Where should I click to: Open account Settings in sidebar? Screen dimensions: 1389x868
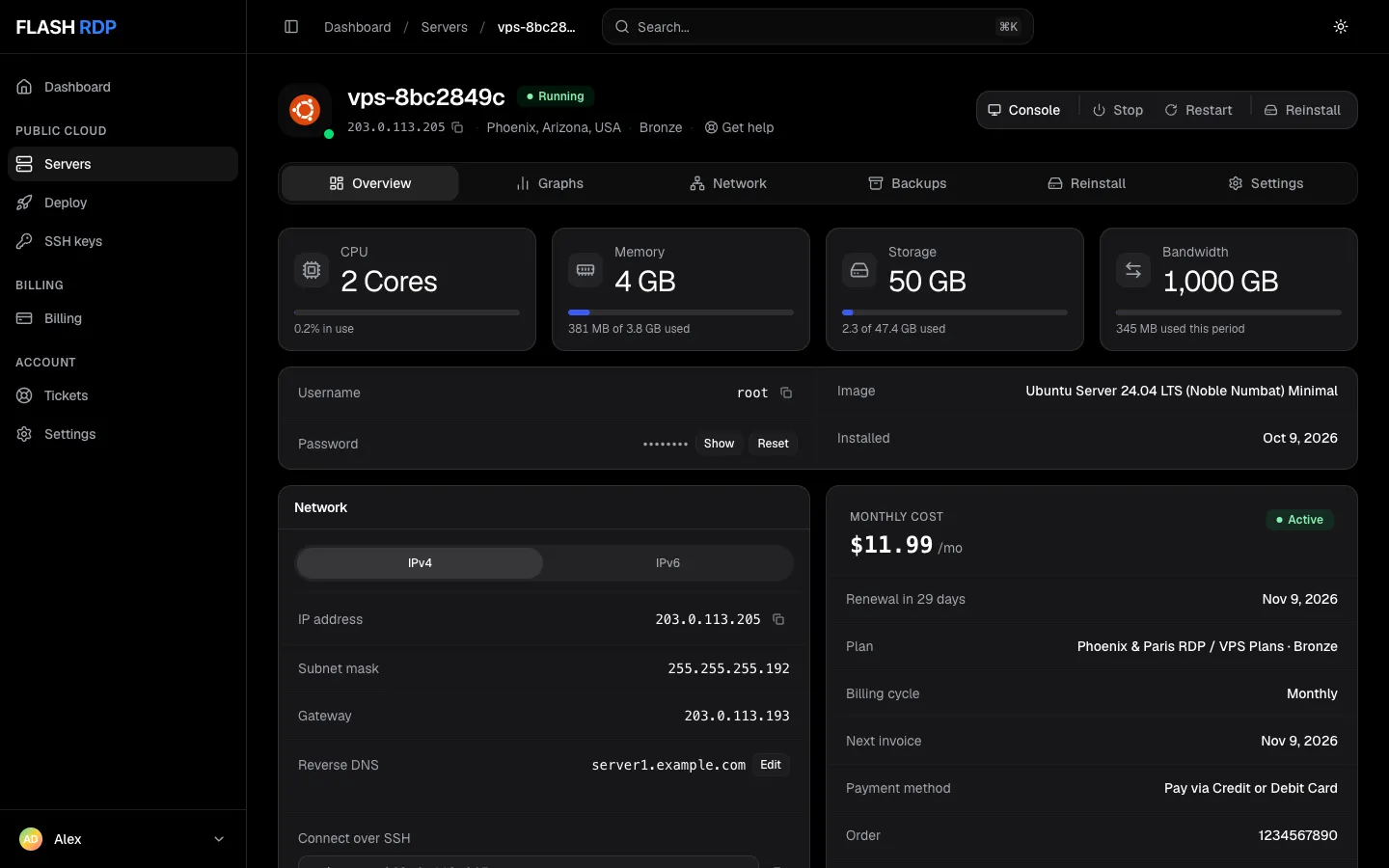(x=123, y=434)
